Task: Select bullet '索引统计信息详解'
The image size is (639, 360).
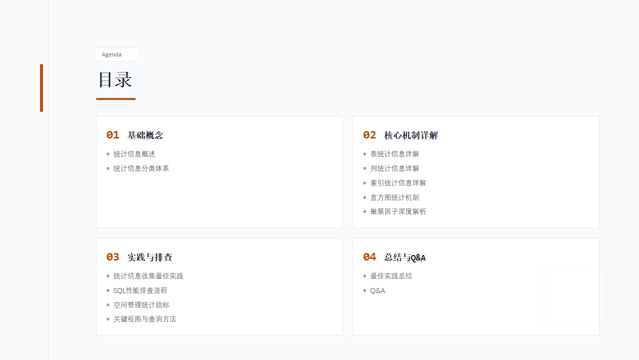Action: [x=398, y=183]
